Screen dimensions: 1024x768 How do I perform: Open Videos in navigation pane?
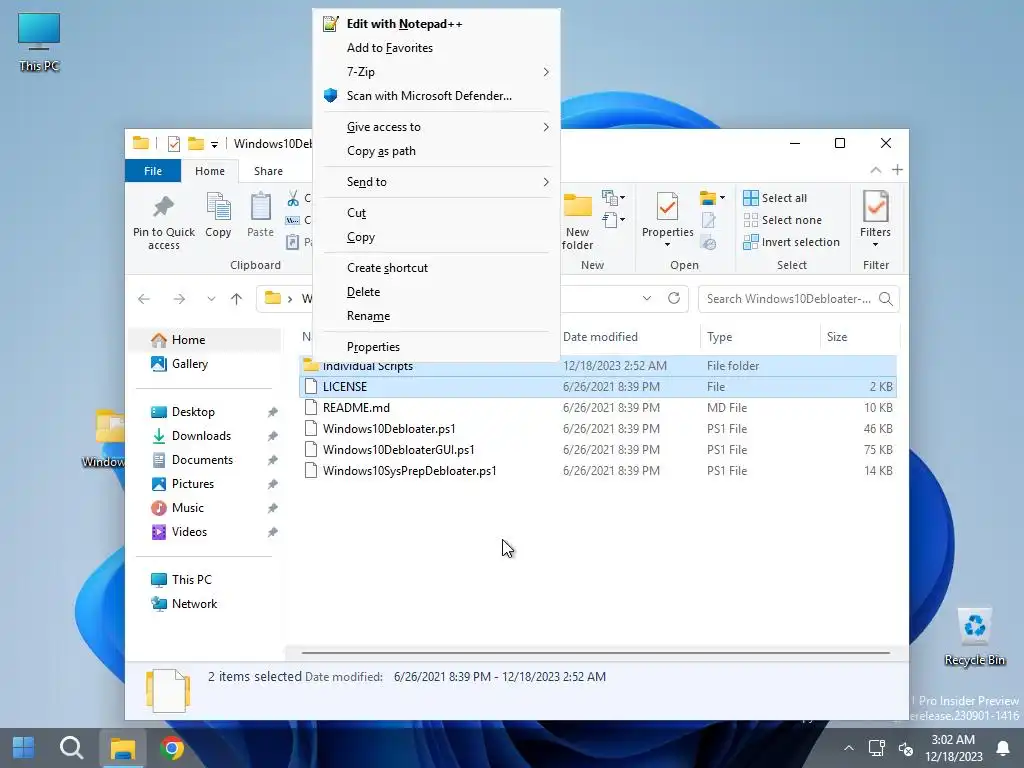click(205, 532)
